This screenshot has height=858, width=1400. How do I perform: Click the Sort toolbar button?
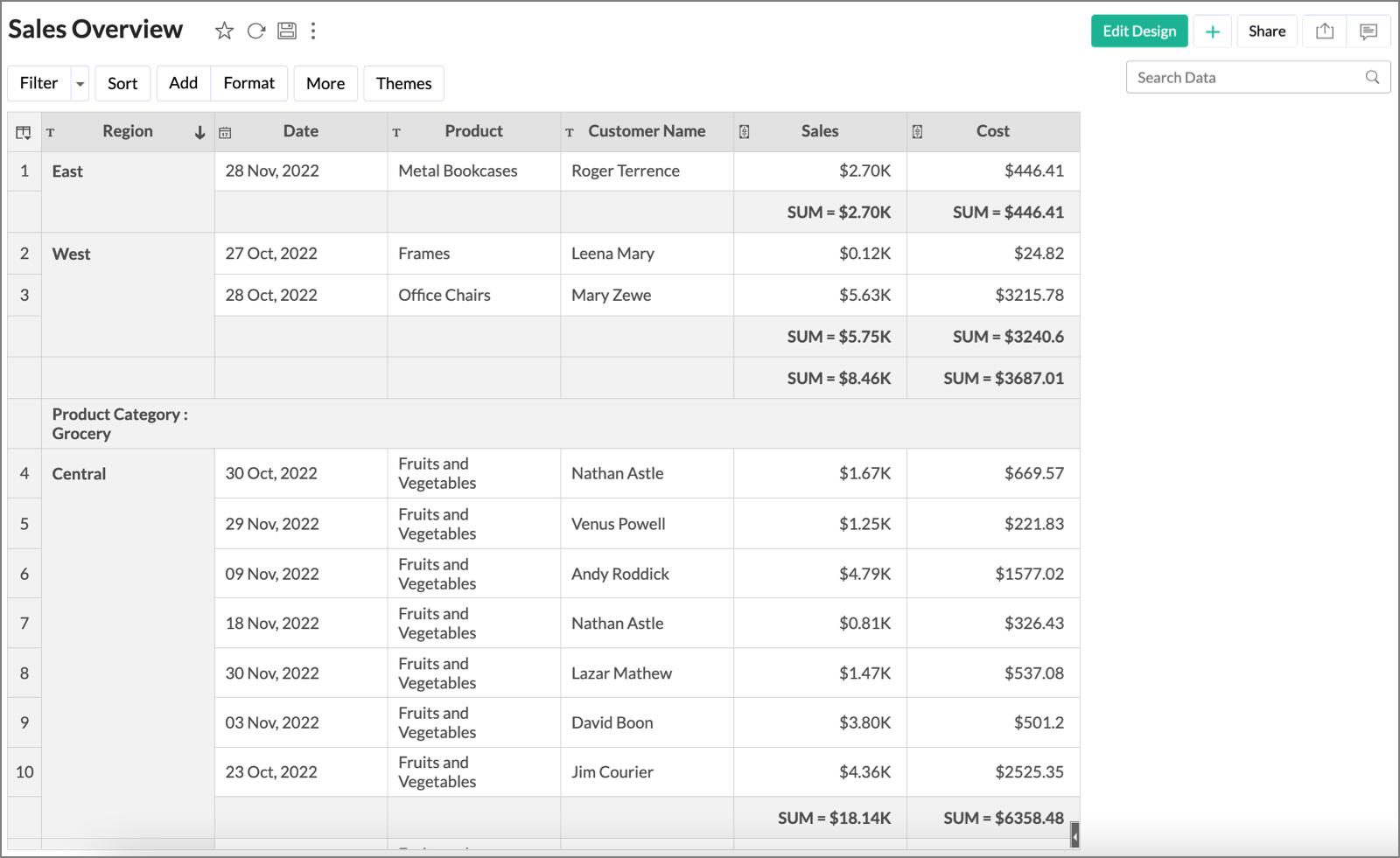[122, 84]
